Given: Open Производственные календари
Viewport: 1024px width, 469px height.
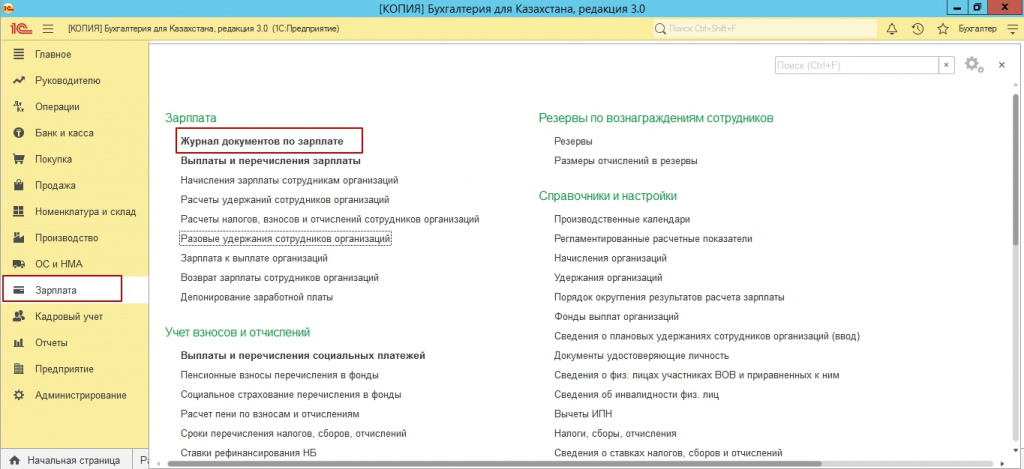Looking at the screenshot, I should [x=622, y=219].
